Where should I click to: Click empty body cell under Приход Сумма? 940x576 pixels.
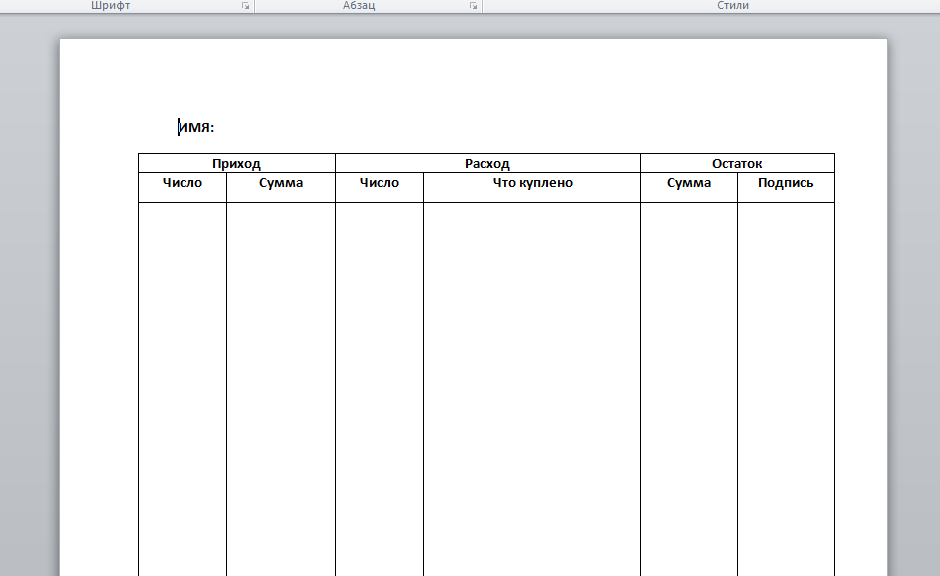pyautogui.click(x=281, y=380)
